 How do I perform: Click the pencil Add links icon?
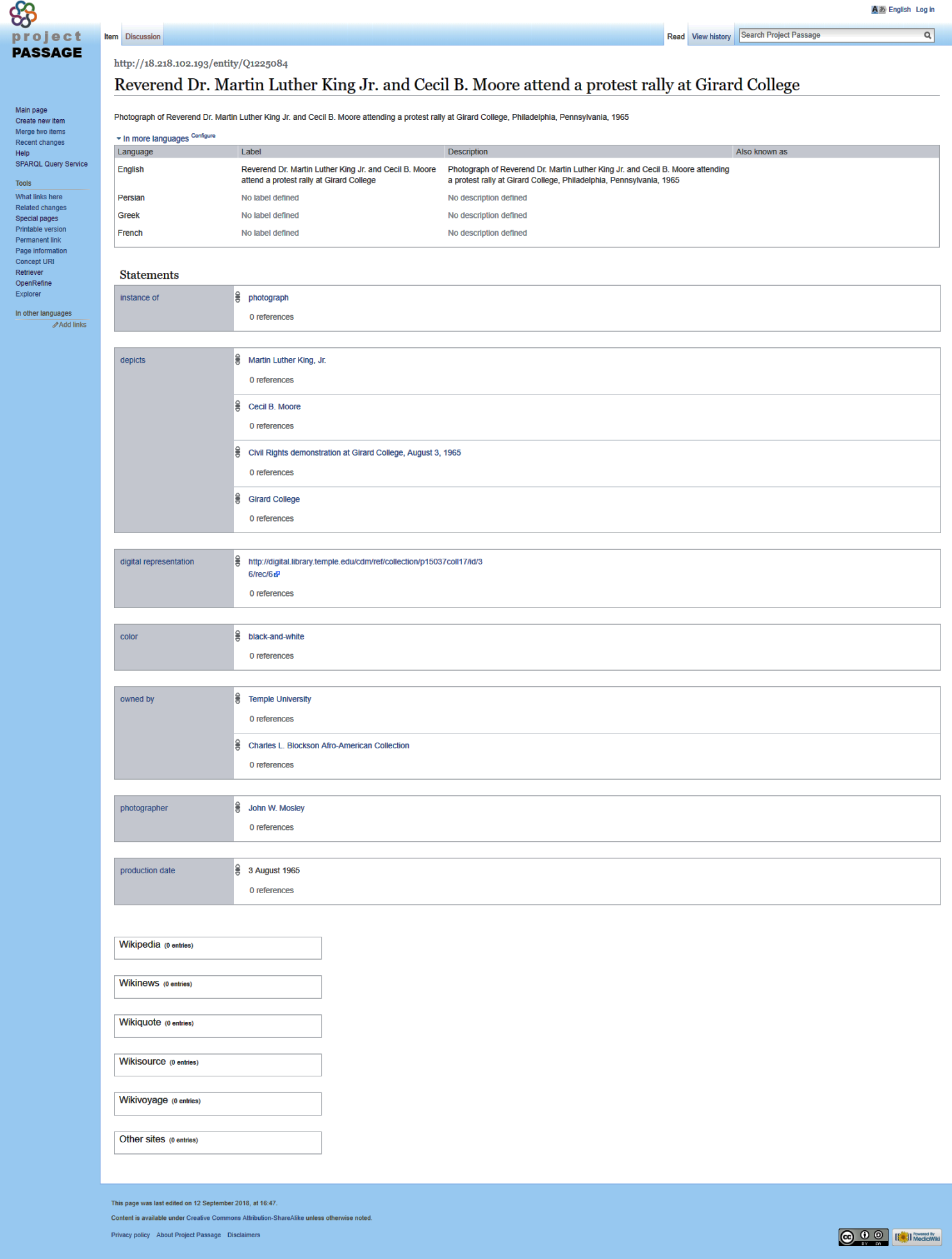56,325
